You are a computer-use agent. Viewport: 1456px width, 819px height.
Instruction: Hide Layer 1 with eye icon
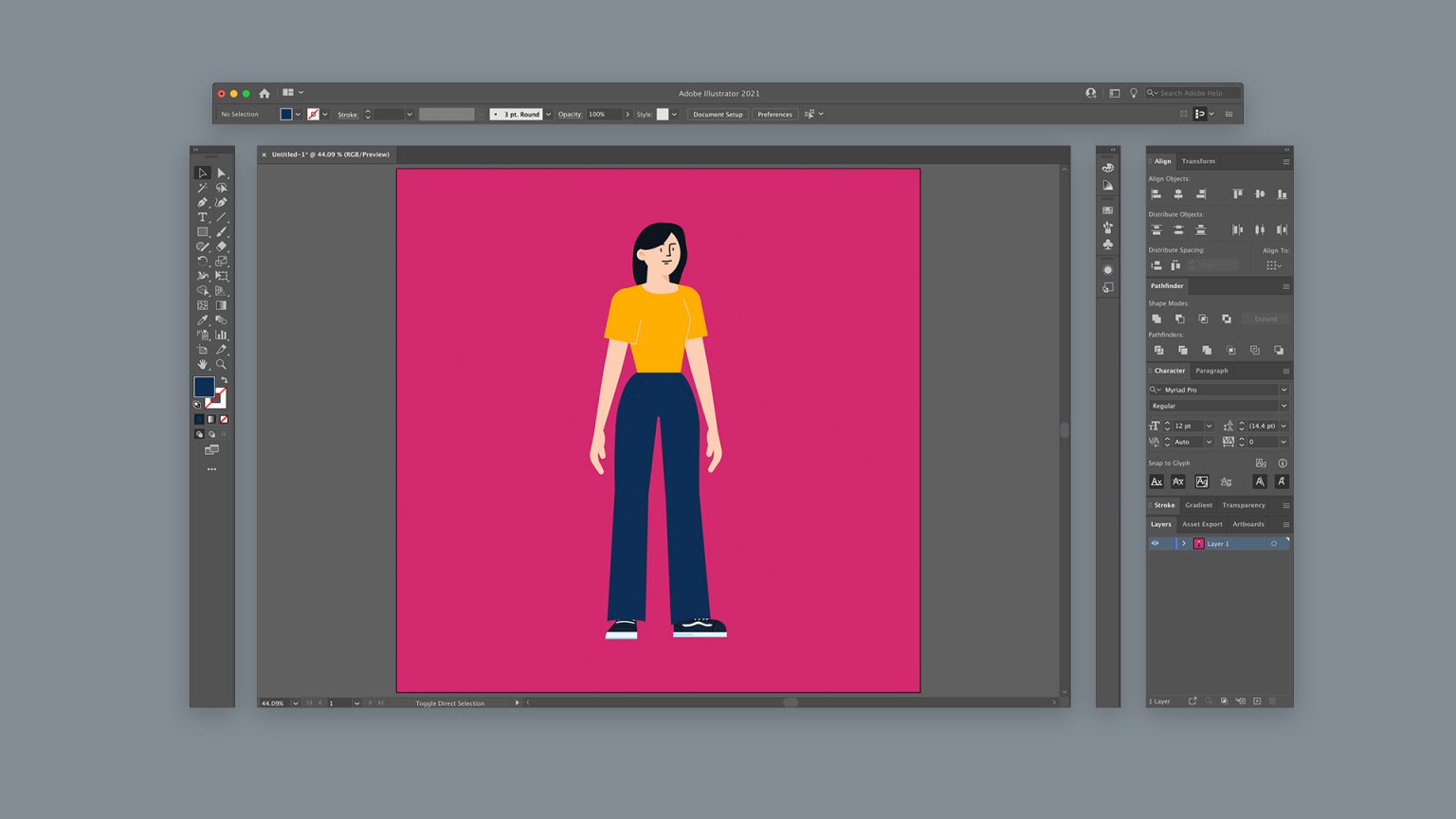click(1155, 543)
